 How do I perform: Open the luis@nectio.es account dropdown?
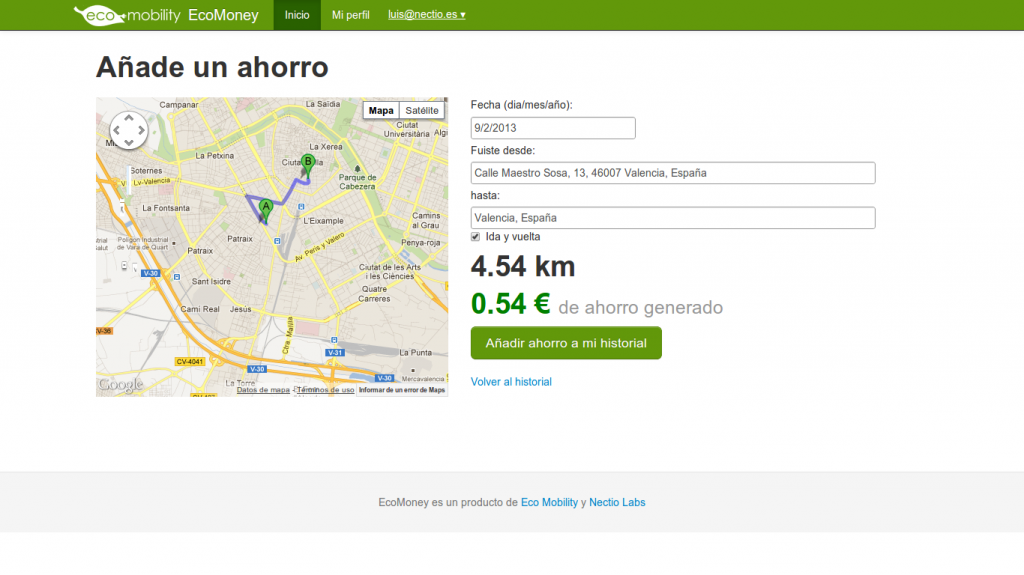click(426, 15)
